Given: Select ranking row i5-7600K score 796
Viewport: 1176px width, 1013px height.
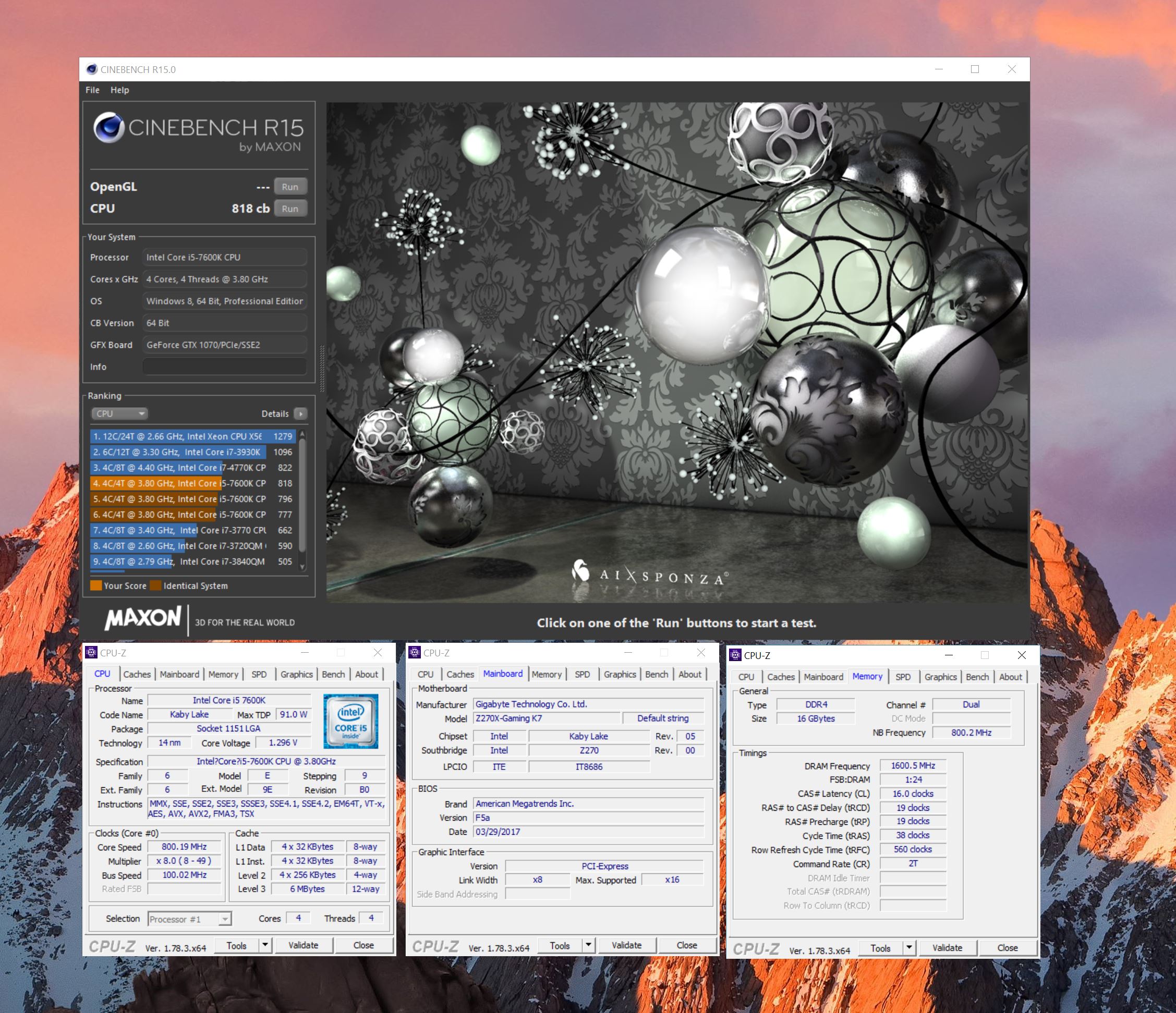Looking at the screenshot, I should [x=193, y=499].
